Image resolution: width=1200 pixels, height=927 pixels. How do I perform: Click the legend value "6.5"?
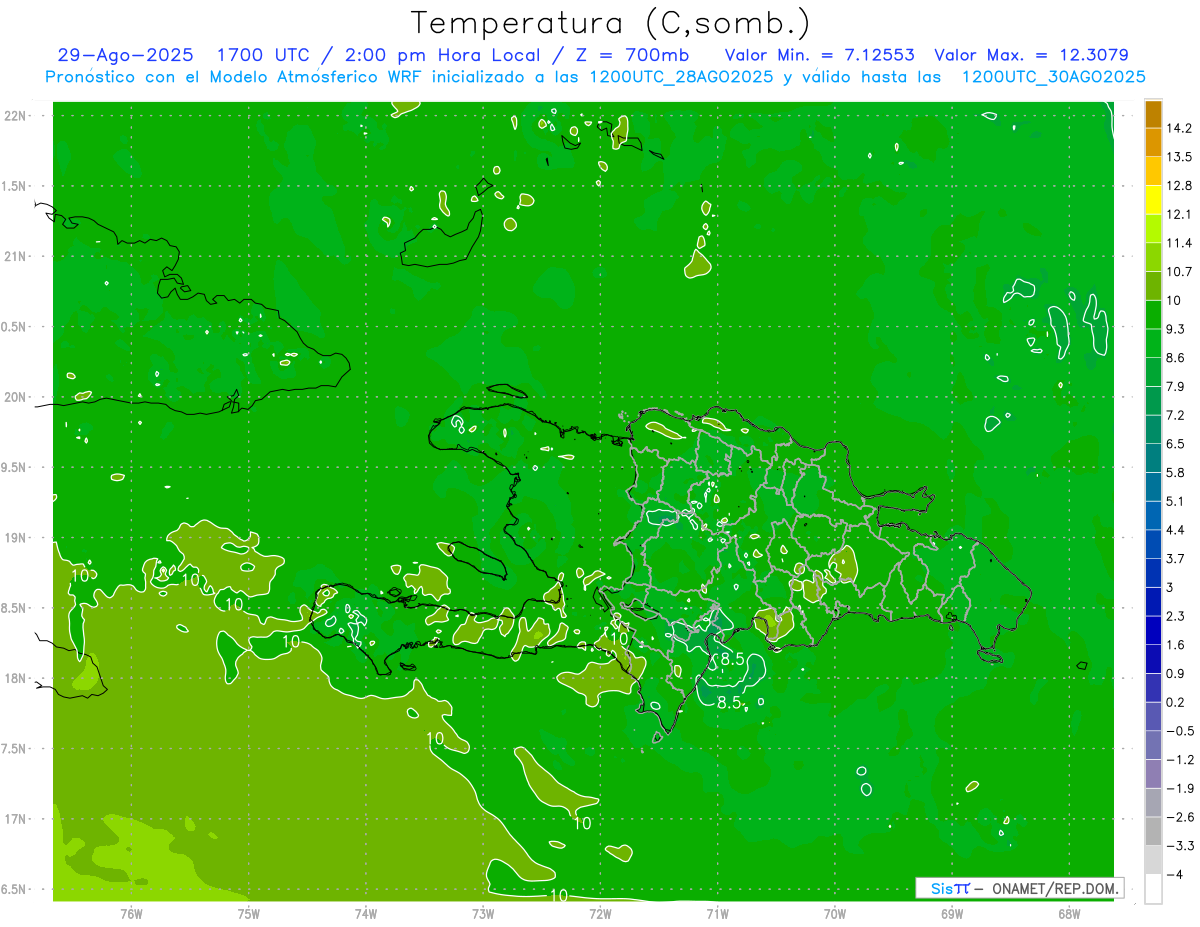pyautogui.click(x=1175, y=444)
